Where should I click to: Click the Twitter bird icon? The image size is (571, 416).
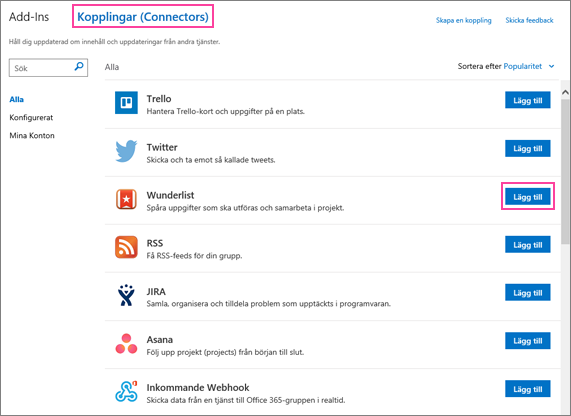tap(126, 151)
